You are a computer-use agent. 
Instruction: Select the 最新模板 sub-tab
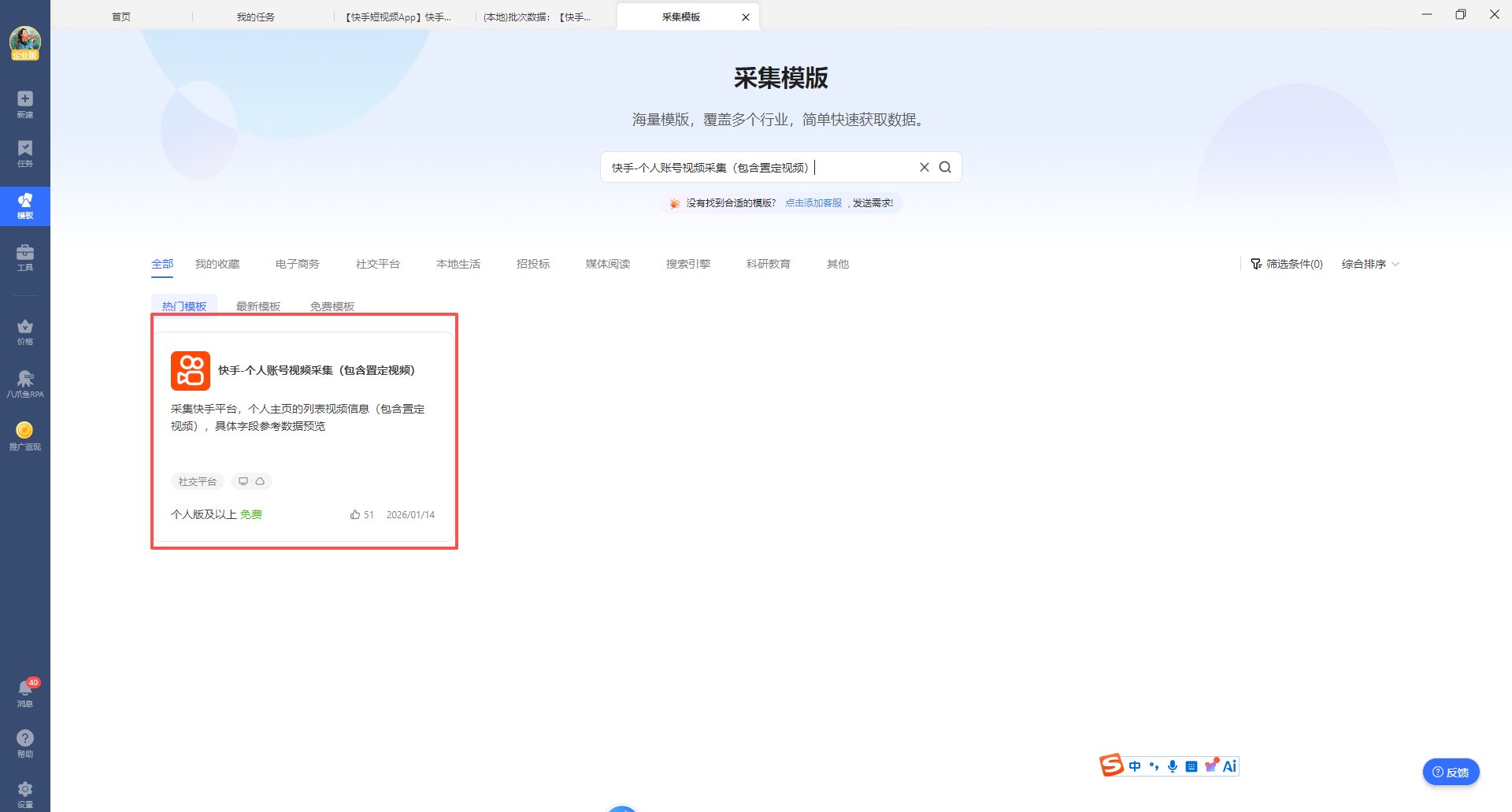click(258, 306)
